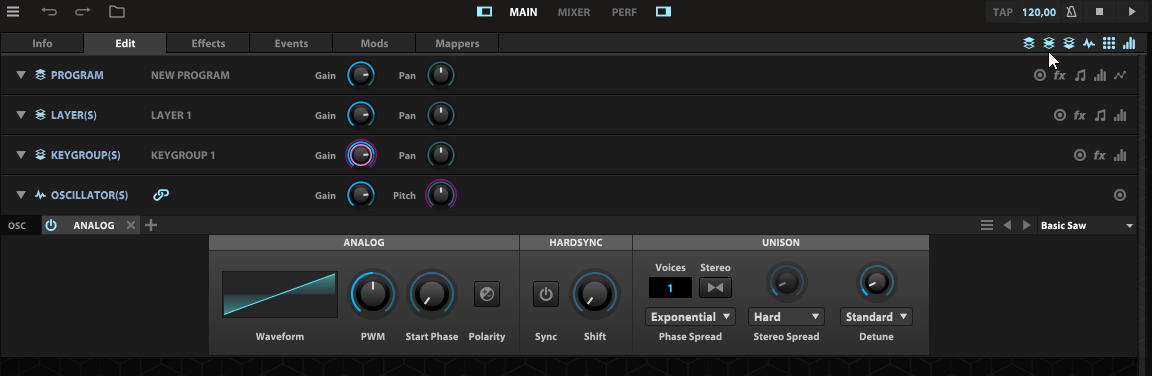Collapse the PROGRAM section triangle
The image size is (1152, 376).
(21, 75)
